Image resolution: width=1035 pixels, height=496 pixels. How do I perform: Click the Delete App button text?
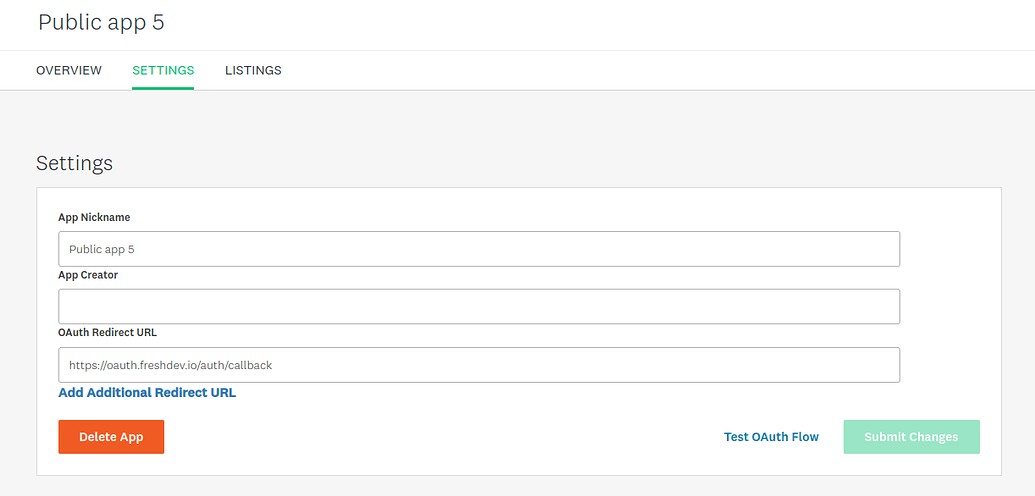111,437
